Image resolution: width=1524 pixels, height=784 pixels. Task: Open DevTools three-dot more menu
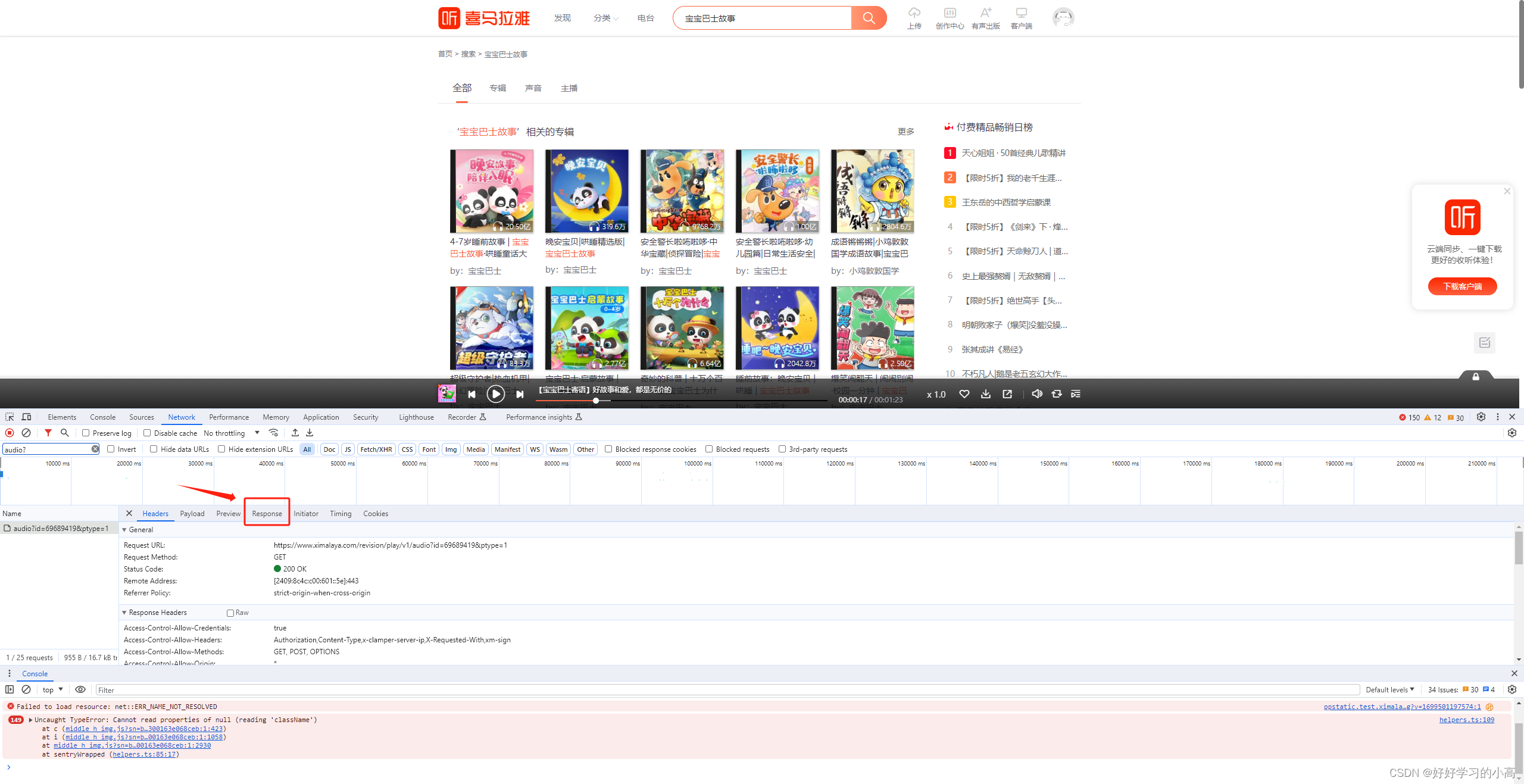click(x=1498, y=417)
